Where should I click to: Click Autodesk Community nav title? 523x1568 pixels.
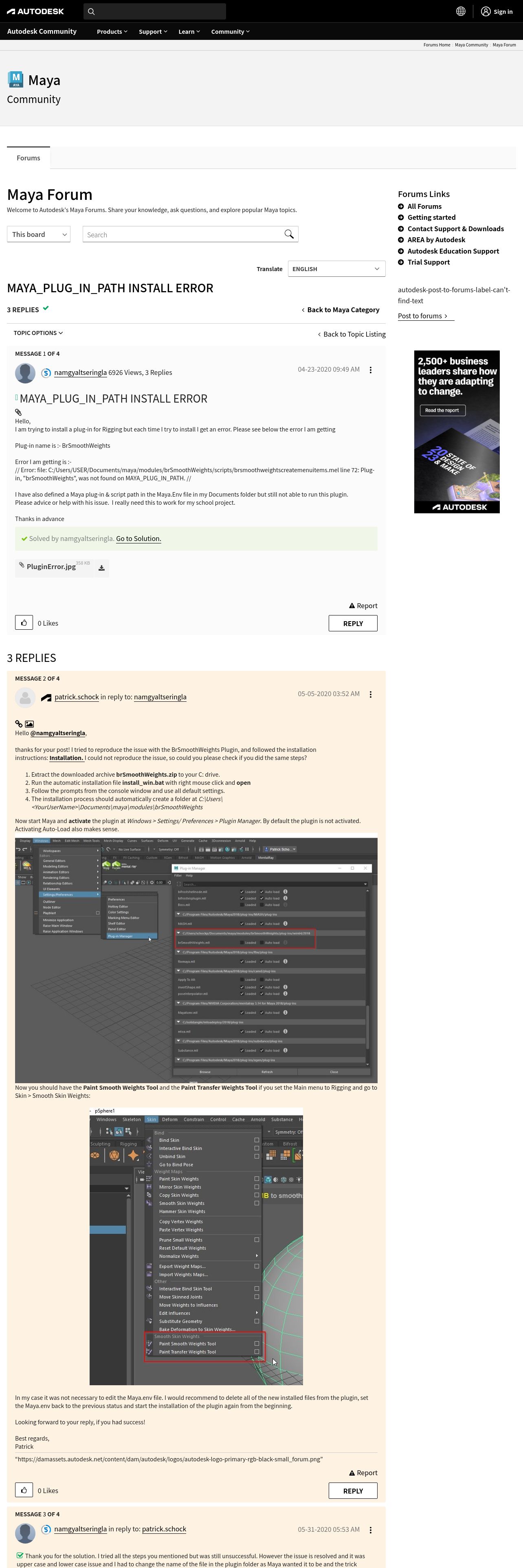click(42, 32)
